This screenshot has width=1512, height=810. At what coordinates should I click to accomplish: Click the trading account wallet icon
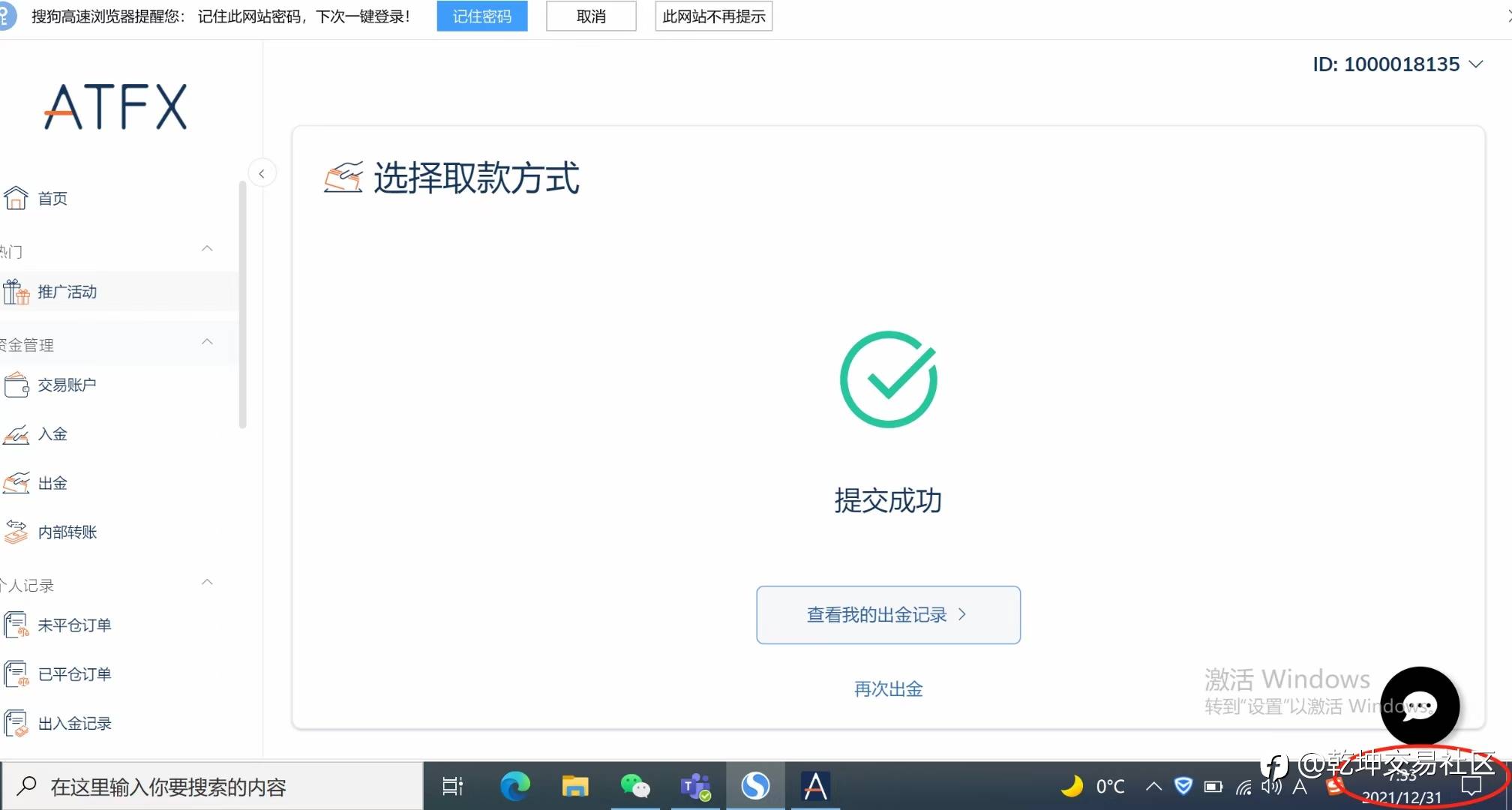[x=16, y=385]
